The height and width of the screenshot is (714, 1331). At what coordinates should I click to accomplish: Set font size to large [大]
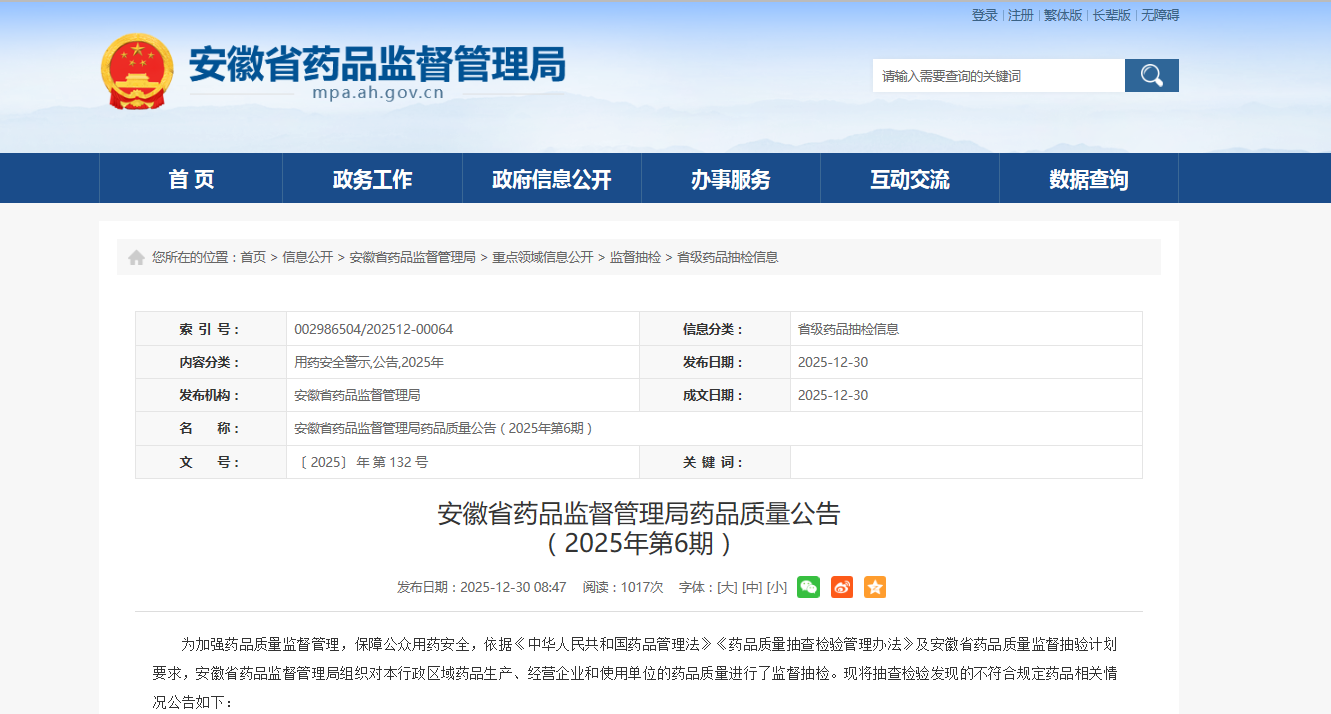tap(727, 587)
